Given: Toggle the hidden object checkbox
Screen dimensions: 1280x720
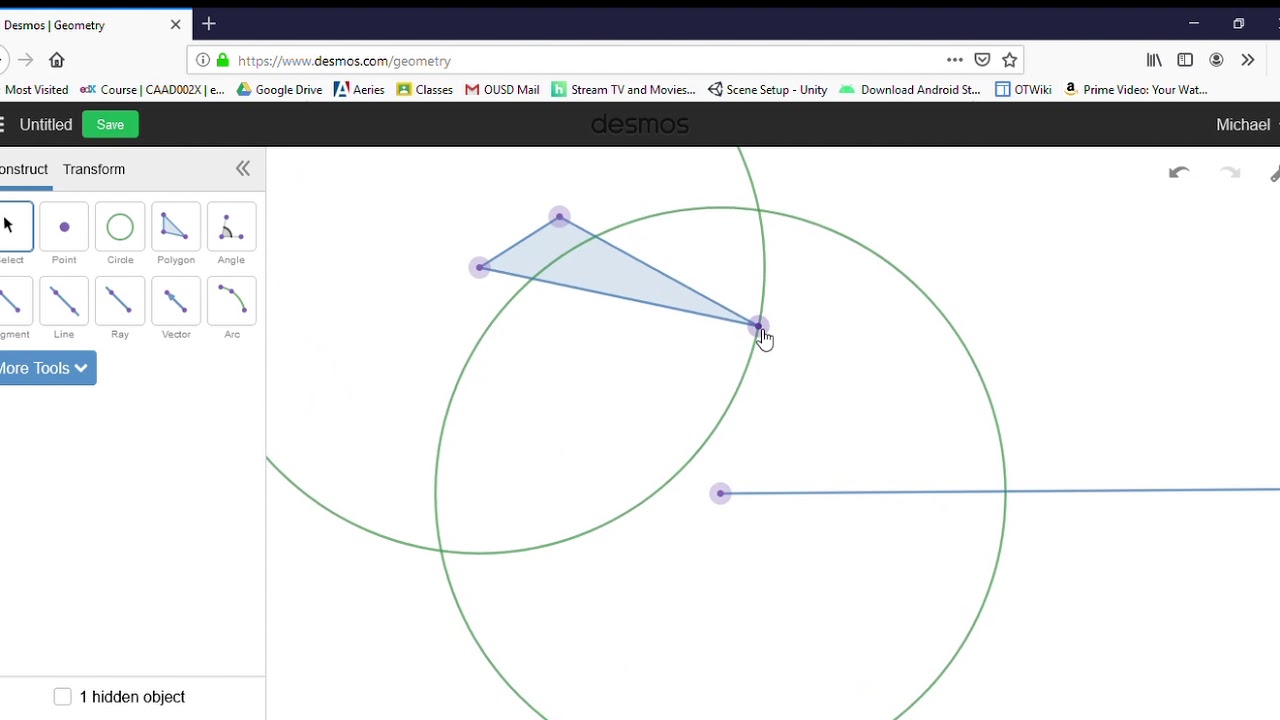Looking at the screenshot, I should (63, 697).
